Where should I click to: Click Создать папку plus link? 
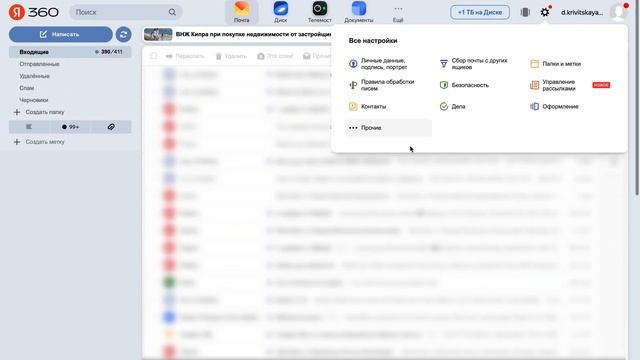click(39, 112)
